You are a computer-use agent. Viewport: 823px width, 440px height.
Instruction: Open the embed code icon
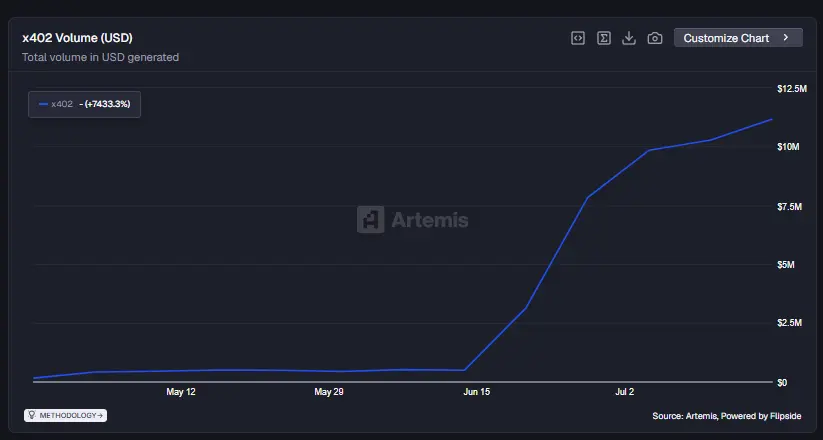tap(578, 38)
